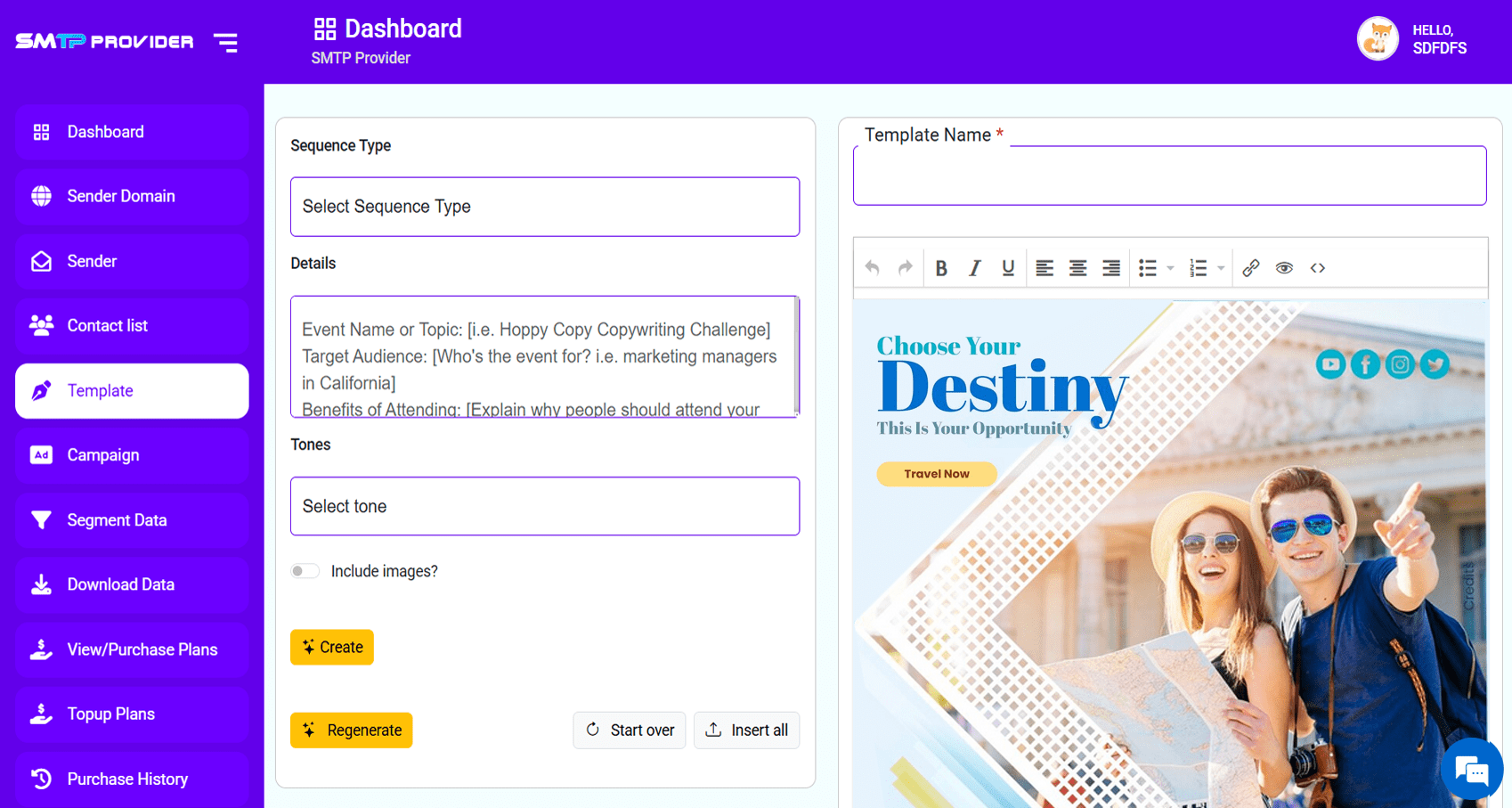
Task: Open the Select tone dropdown
Action: pyautogui.click(x=545, y=506)
